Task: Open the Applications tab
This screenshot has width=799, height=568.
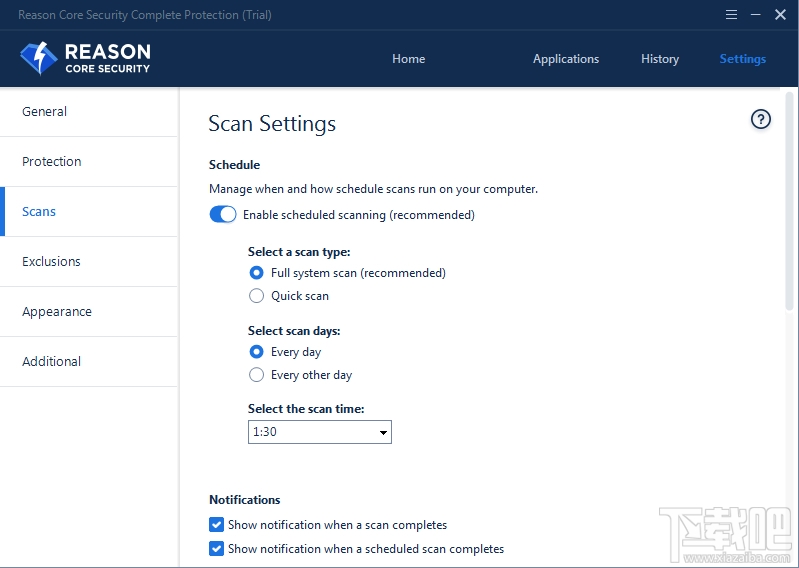Action: click(x=566, y=59)
